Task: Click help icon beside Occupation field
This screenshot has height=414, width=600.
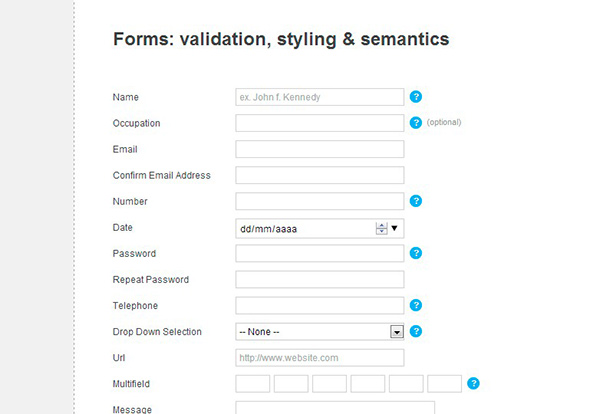Action: coord(416,123)
